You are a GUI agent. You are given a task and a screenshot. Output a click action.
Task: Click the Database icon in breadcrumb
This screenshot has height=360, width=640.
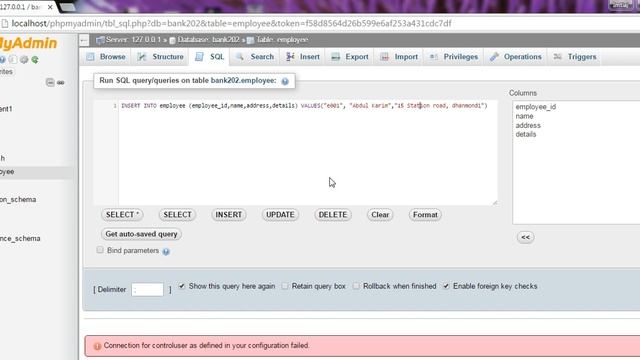(173, 40)
